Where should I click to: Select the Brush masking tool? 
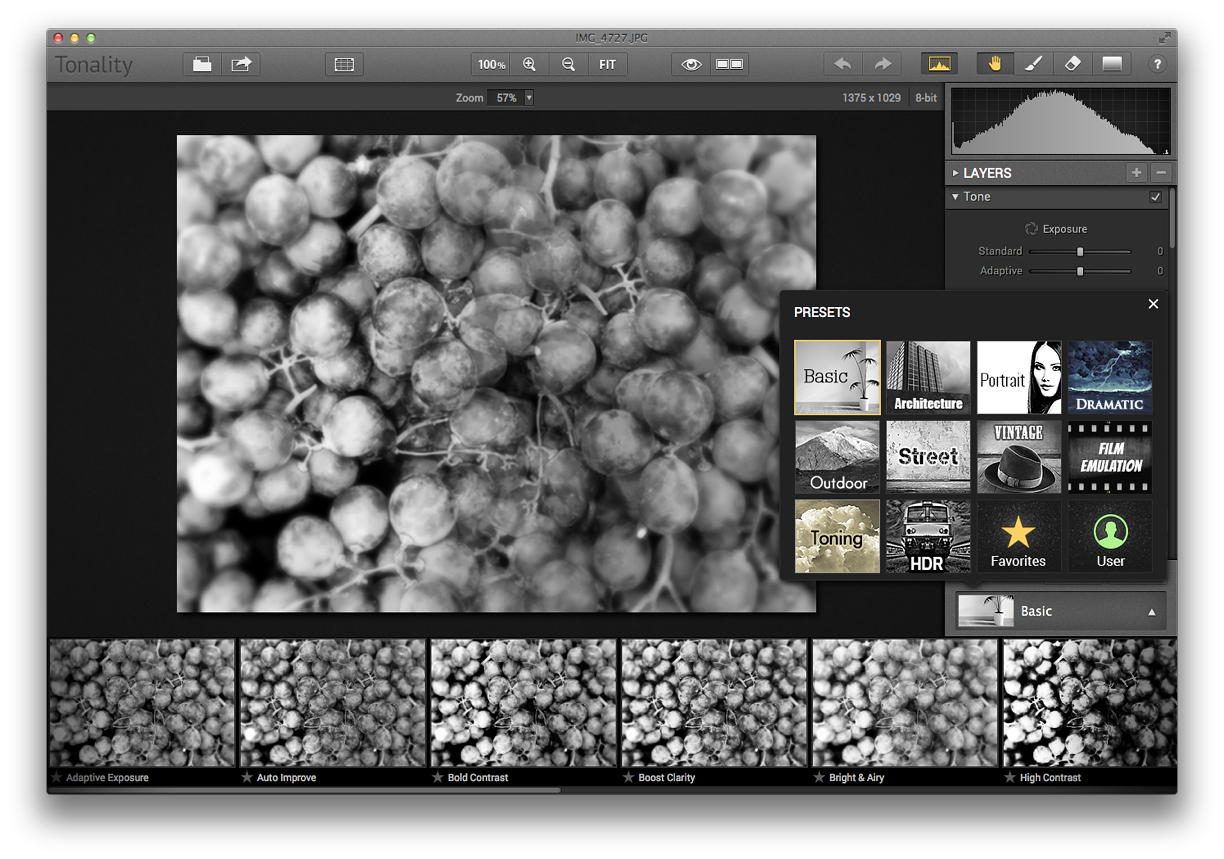coord(1034,64)
